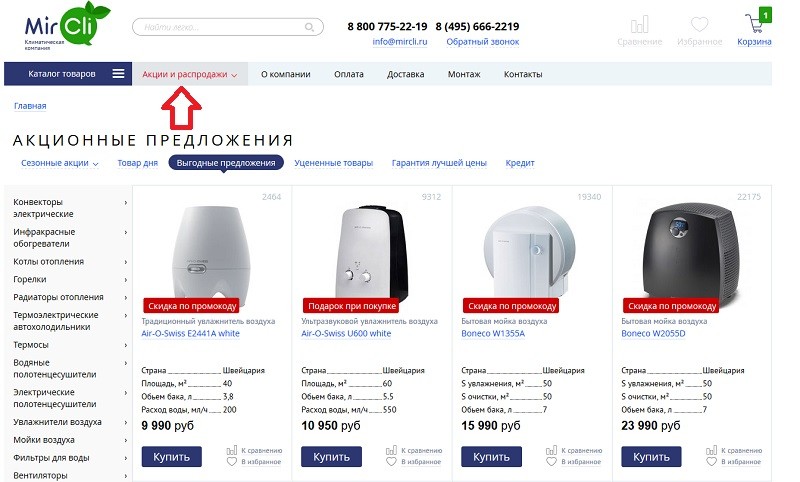Open the Каталог товаров hamburger menu icon
The height and width of the screenshot is (482, 800).
coord(118,74)
